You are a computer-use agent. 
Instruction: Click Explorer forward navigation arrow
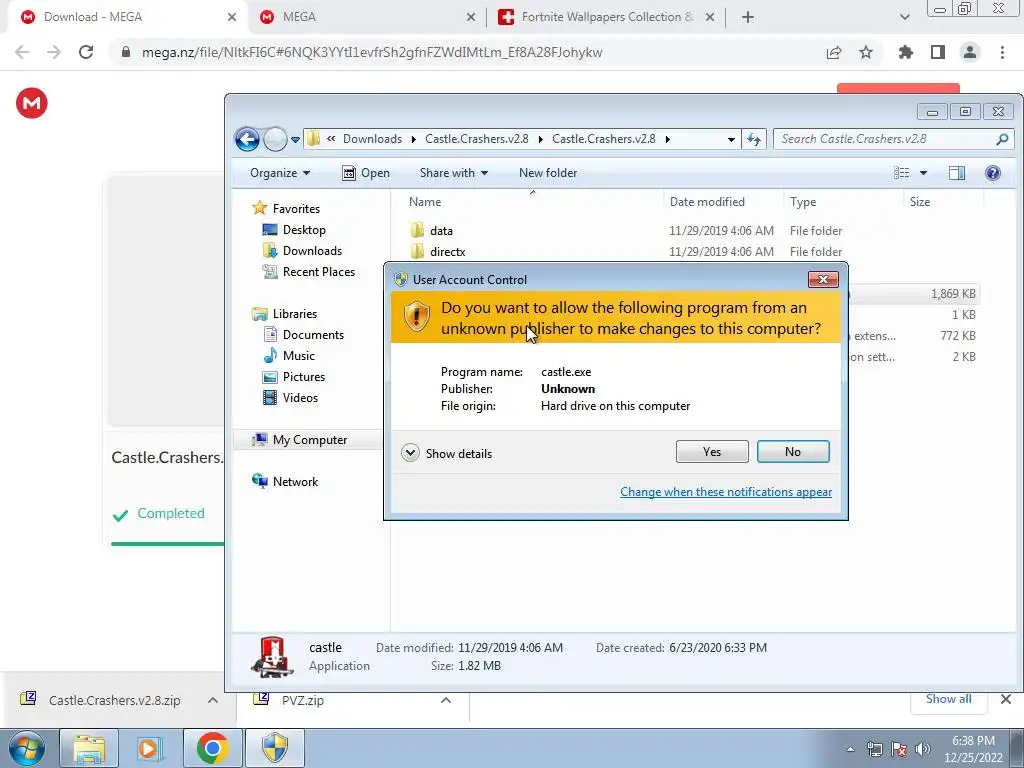click(275, 139)
